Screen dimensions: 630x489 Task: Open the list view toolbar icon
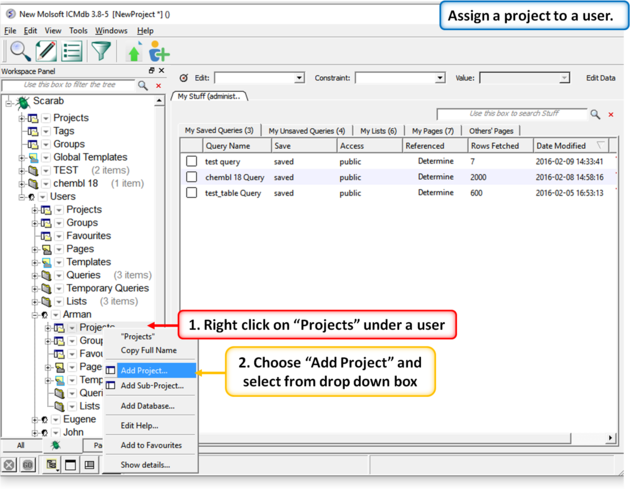point(72,51)
